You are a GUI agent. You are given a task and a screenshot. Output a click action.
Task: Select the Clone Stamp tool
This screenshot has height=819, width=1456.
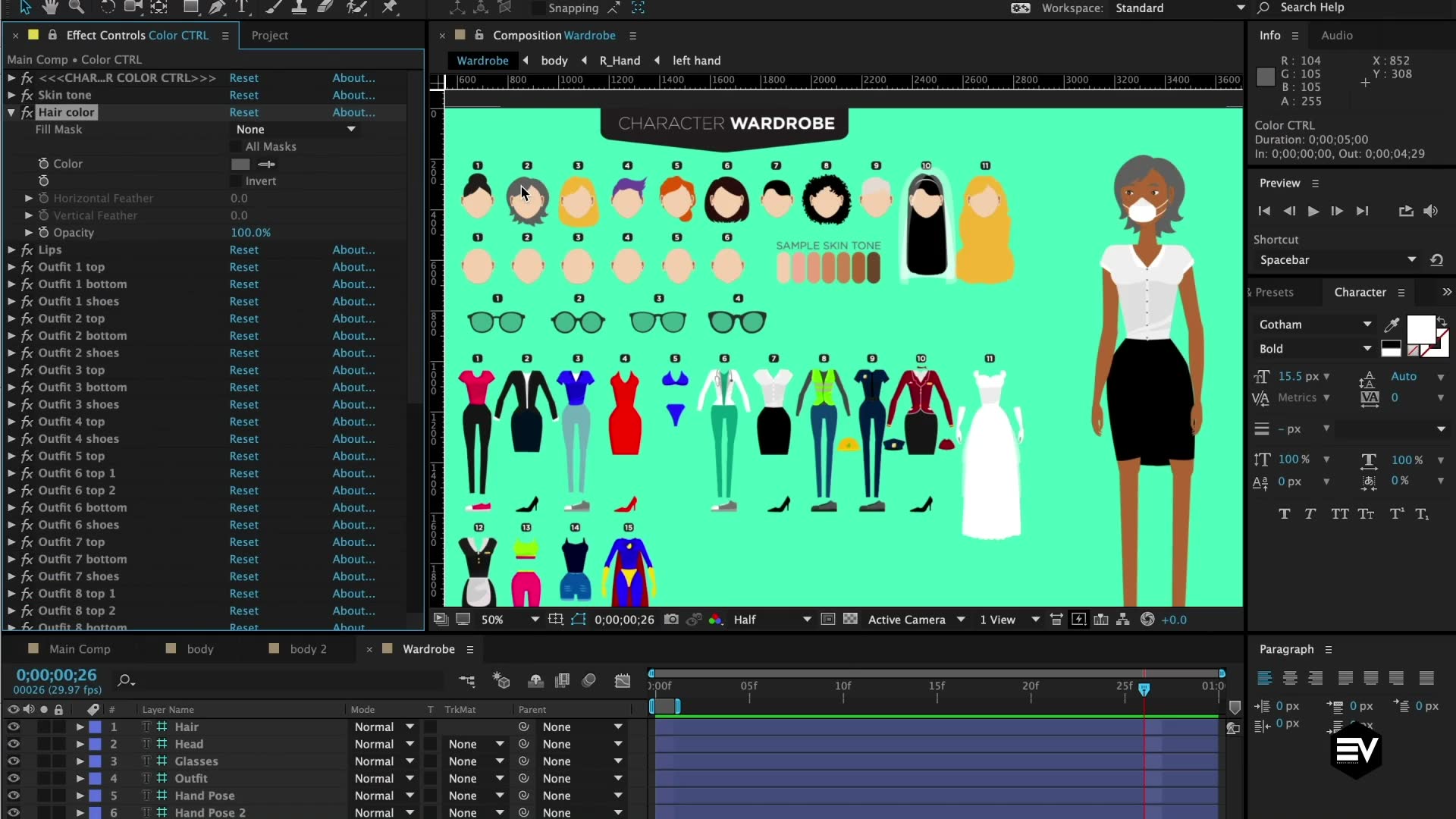(x=300, y=7)
